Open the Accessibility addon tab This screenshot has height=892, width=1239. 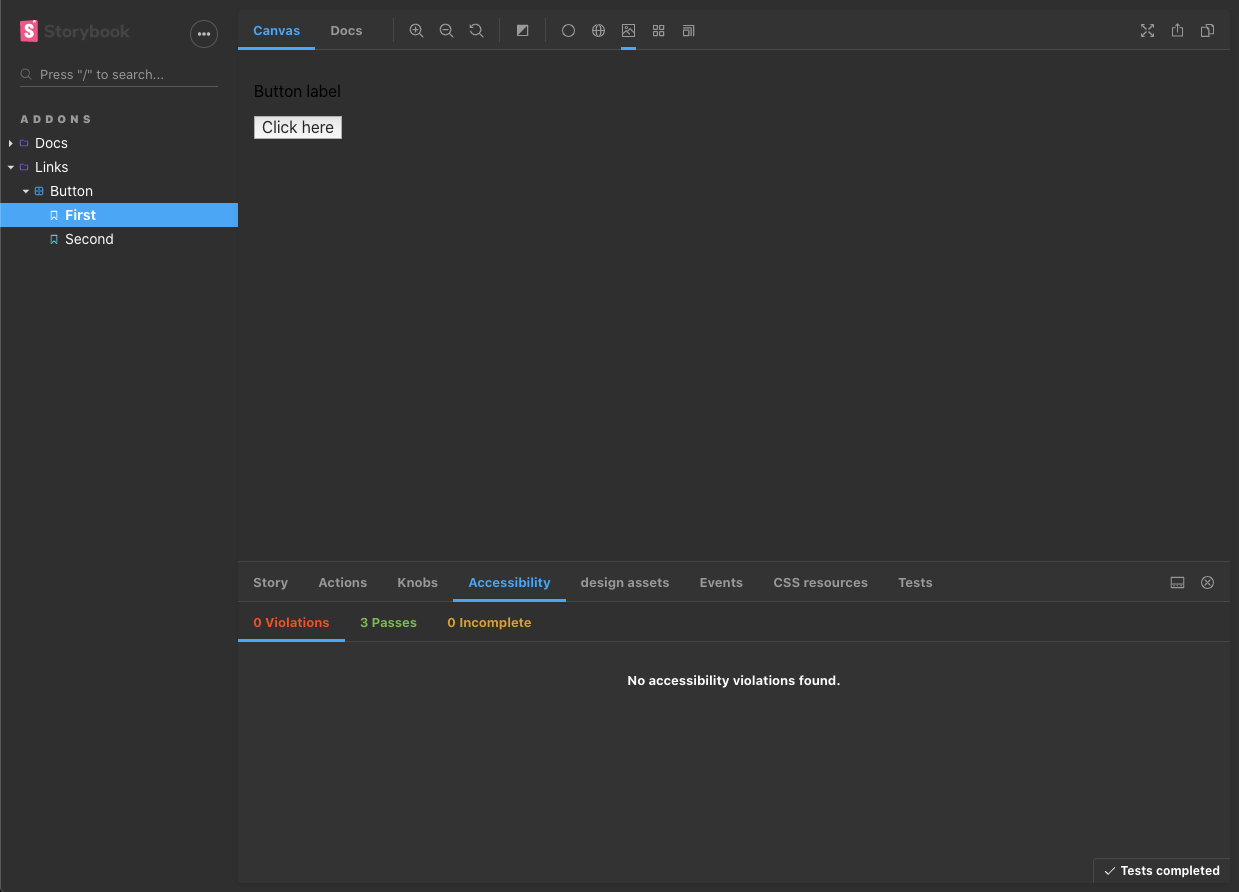[x=509, y=582]
